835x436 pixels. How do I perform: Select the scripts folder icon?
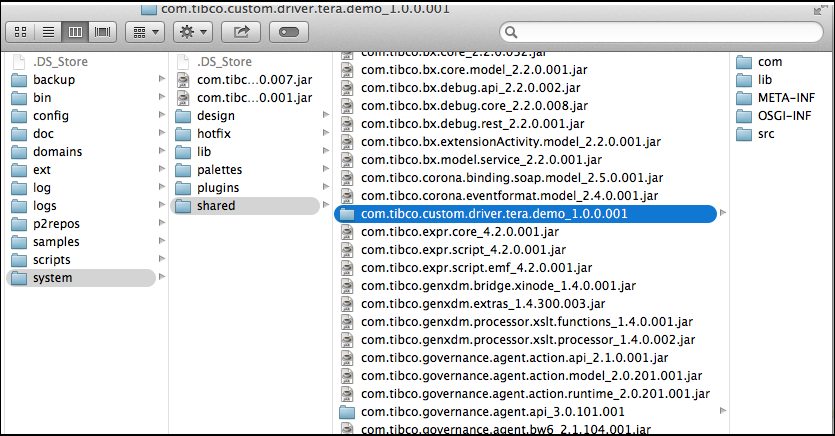(x=19, y=260)
